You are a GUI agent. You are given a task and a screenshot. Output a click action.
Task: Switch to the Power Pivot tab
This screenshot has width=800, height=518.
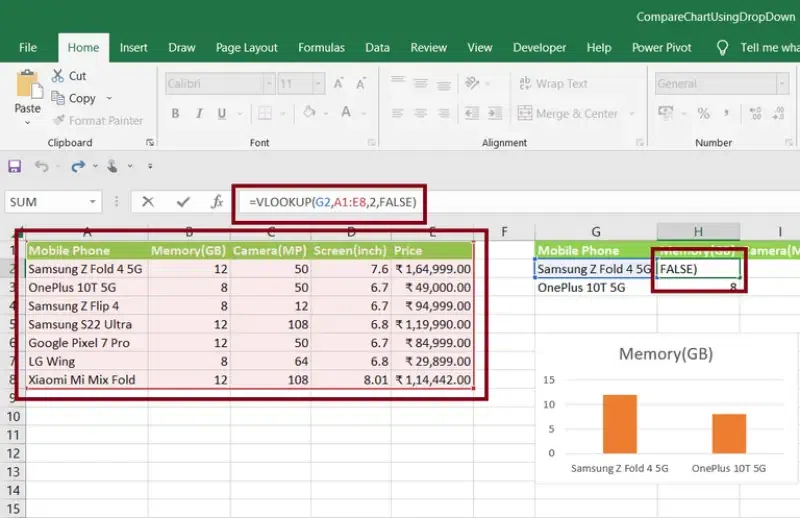click(661, 47)
